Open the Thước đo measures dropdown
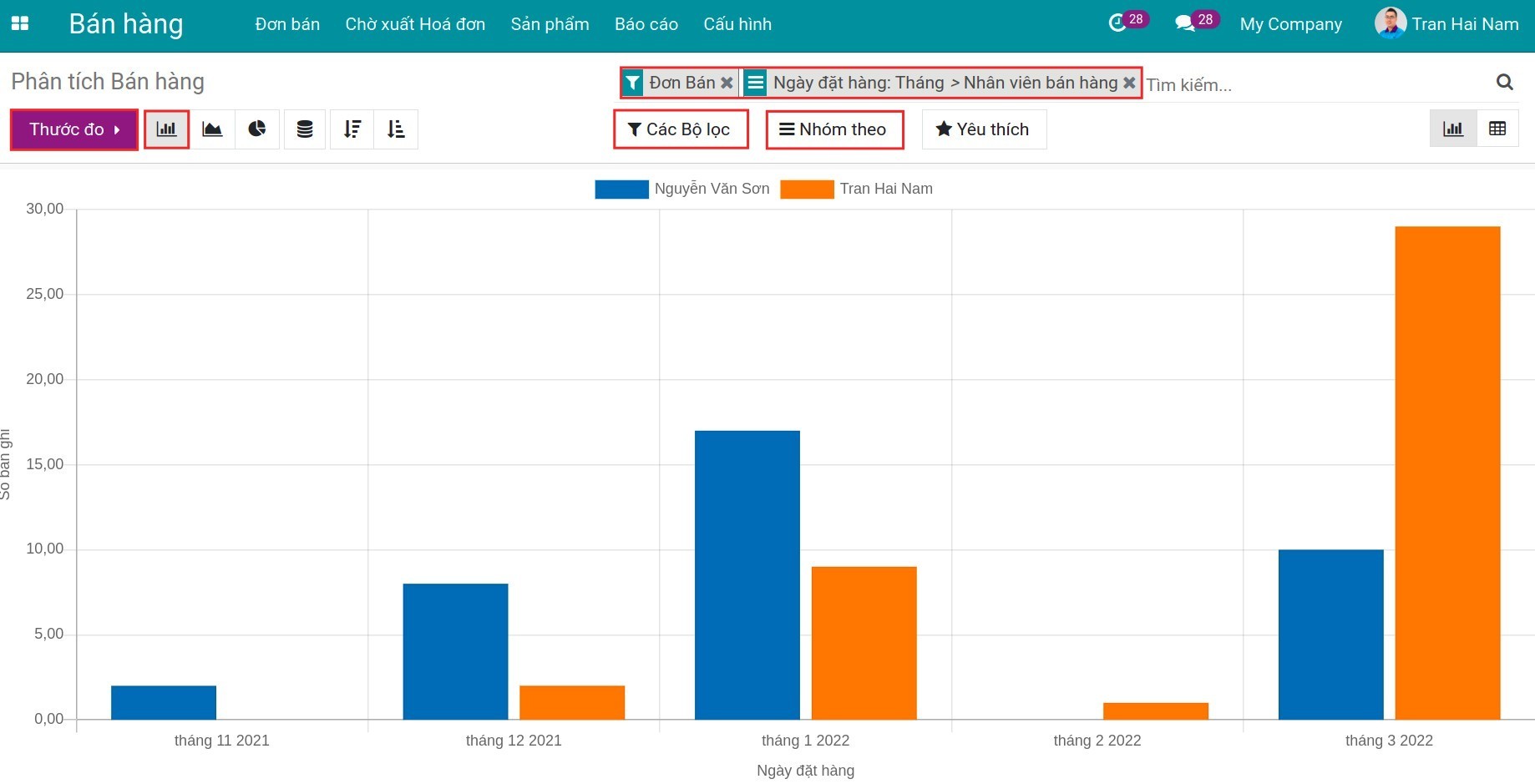The image size is (1535, 784). point(74,129)
